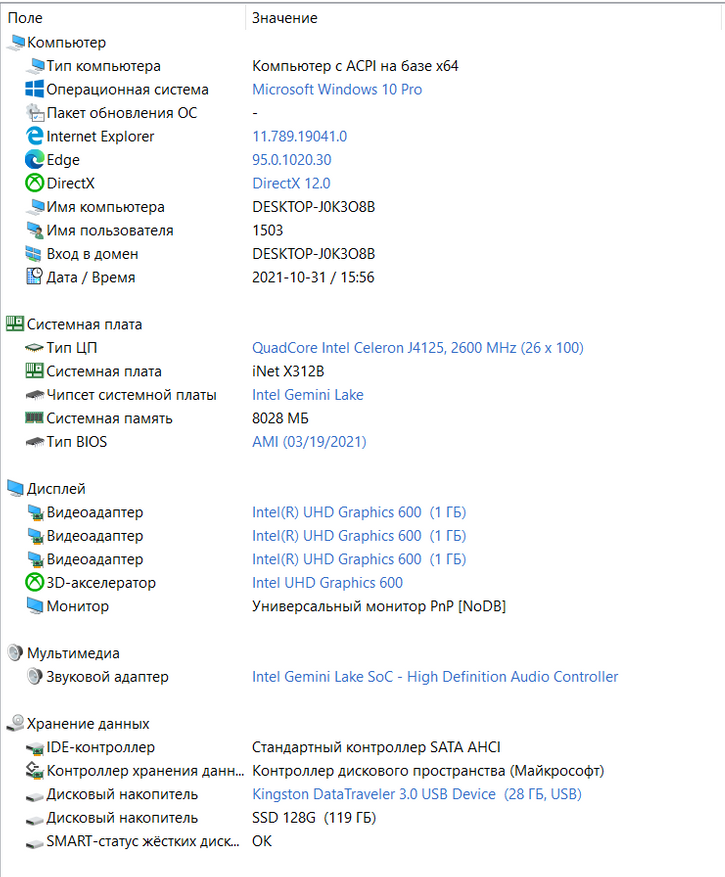Click the Internet Explorer icon
The image size is (725, 877).
35,136
